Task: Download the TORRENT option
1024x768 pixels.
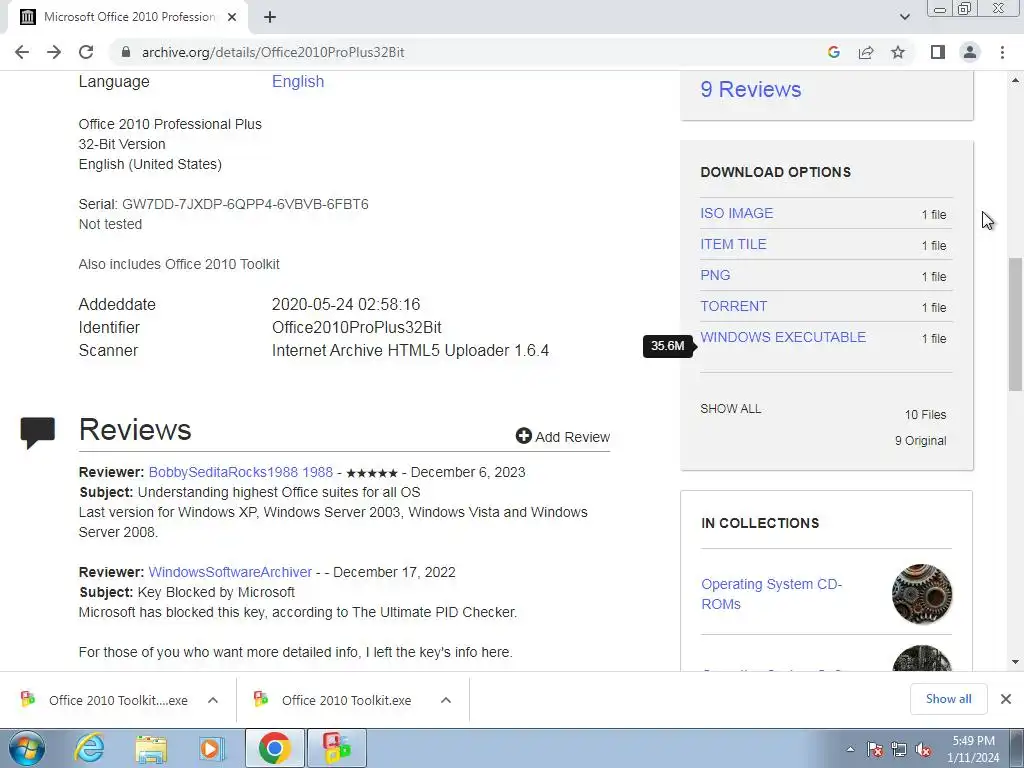Action: 733,306
